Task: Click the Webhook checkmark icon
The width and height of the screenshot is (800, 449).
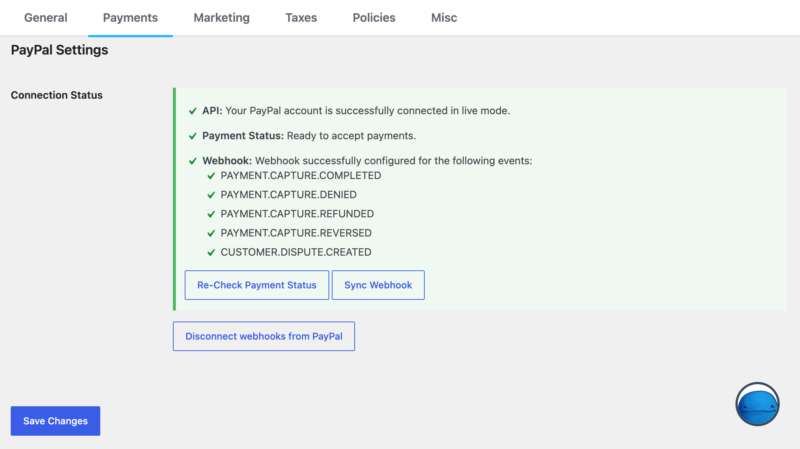Action: [192, 161]
